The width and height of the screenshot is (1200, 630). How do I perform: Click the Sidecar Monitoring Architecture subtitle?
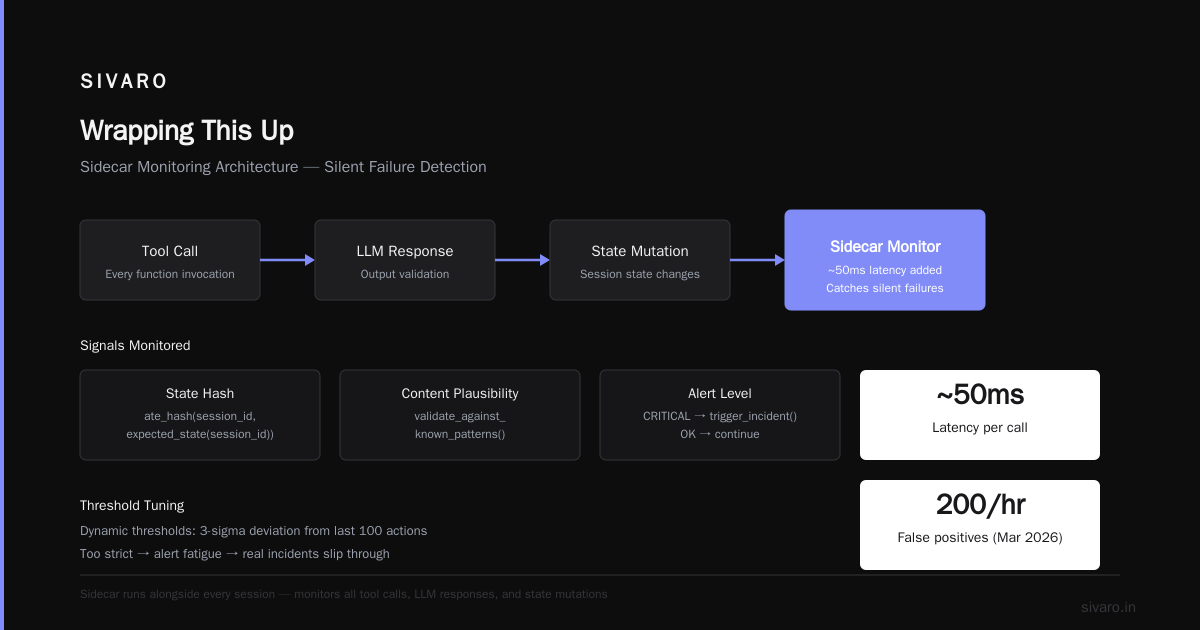click(x=283, y=167)
